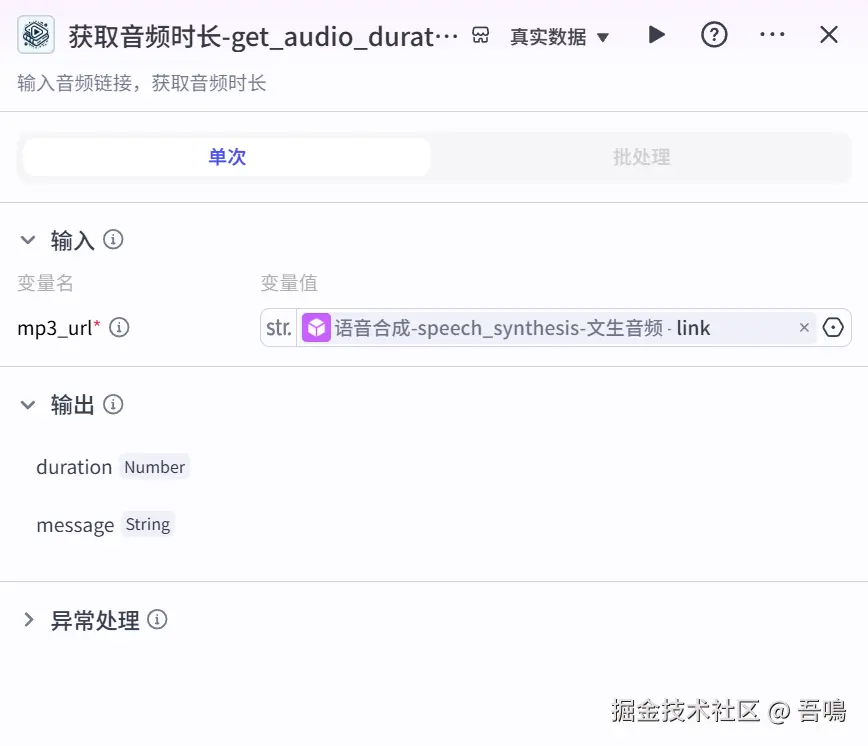Switch to the 单次 tab
The image size is (868, 746).
click(x=227, y=157)
